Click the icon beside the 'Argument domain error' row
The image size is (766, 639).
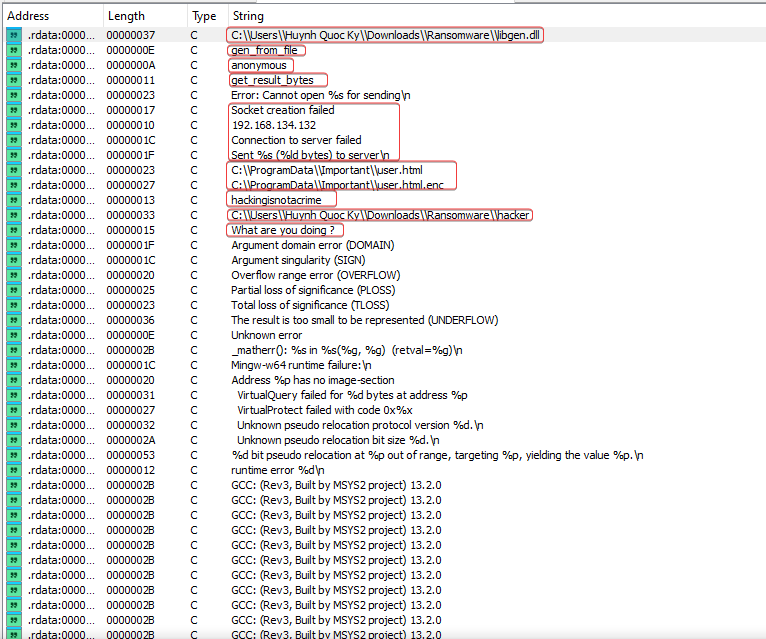(x=14, y=245)
